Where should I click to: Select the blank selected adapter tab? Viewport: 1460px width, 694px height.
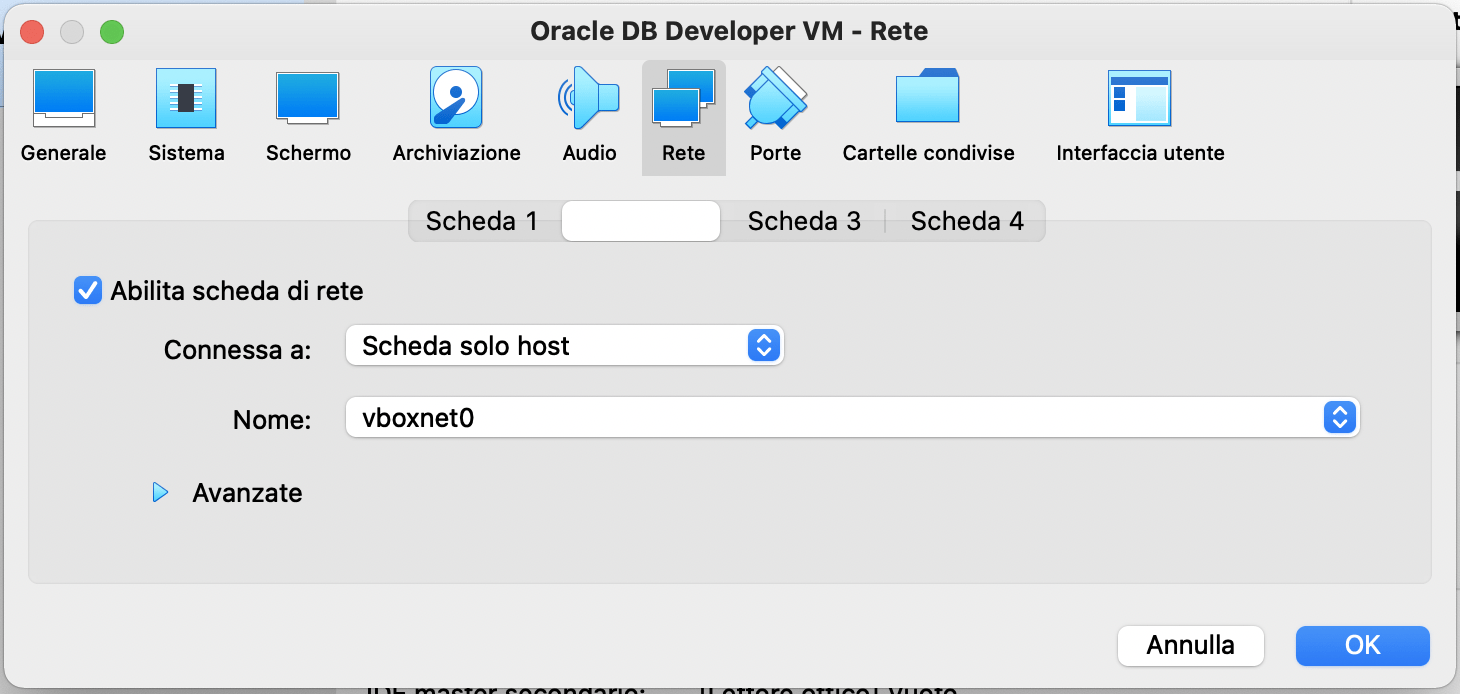(641, 221)
